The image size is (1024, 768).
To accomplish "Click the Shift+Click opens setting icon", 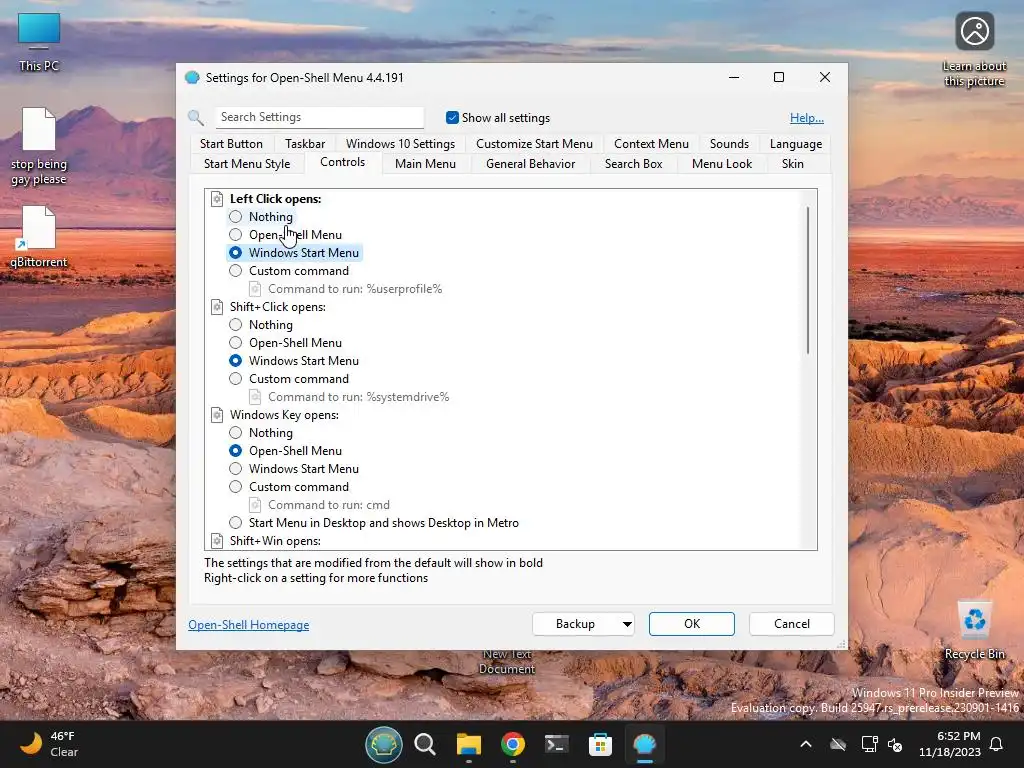I will tap(217, 307).
